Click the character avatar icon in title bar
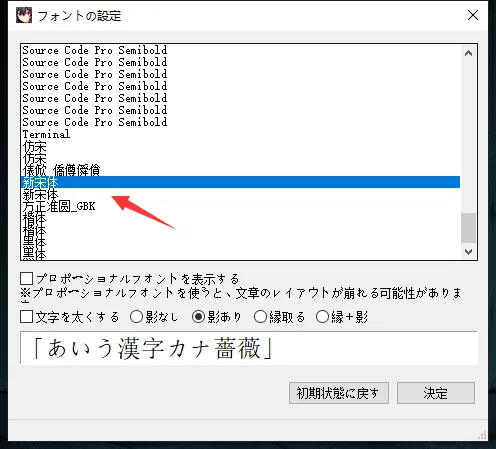 [x=24, y=15]
